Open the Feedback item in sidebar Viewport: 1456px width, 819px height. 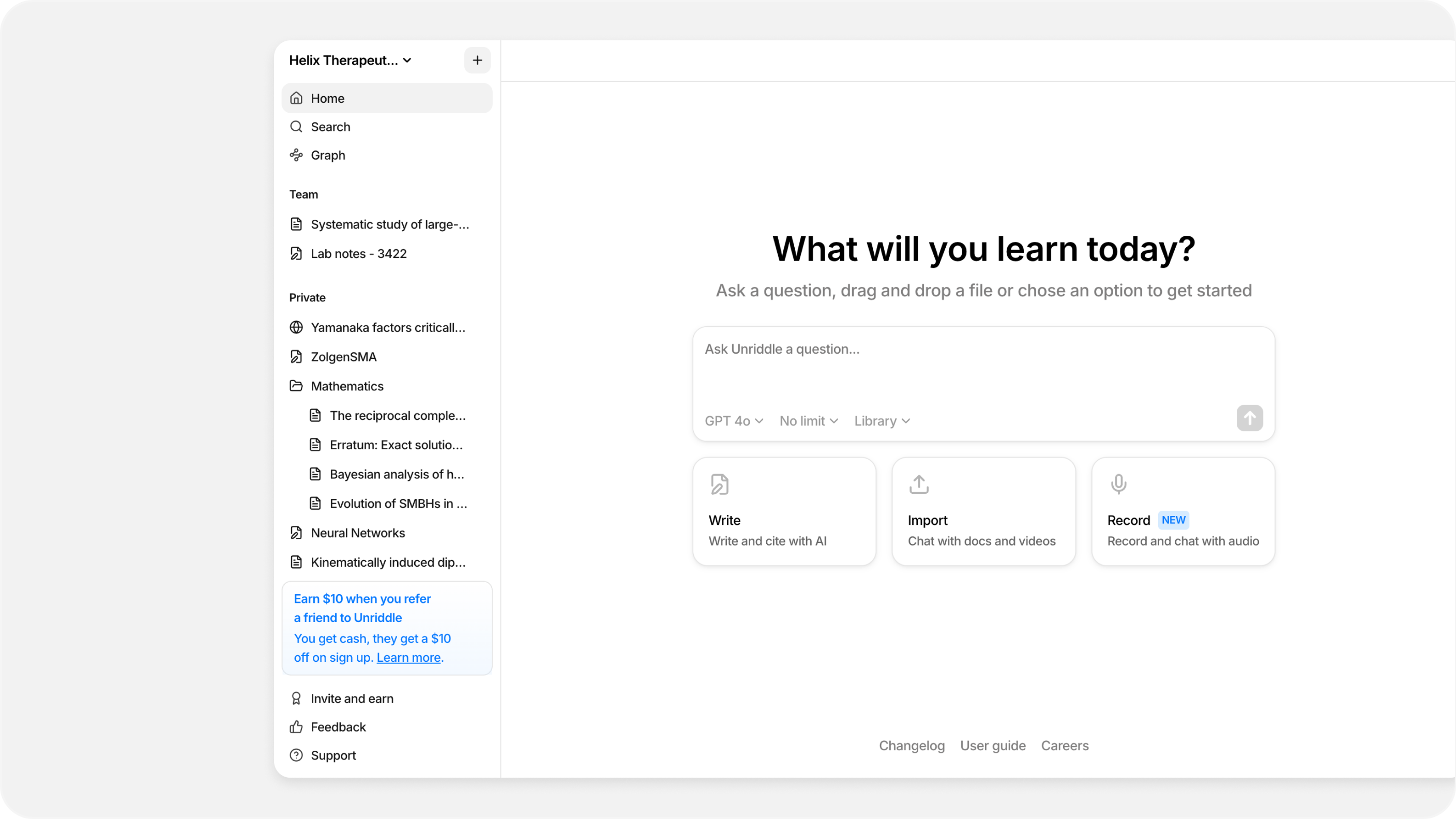click(x=338, y=727)
